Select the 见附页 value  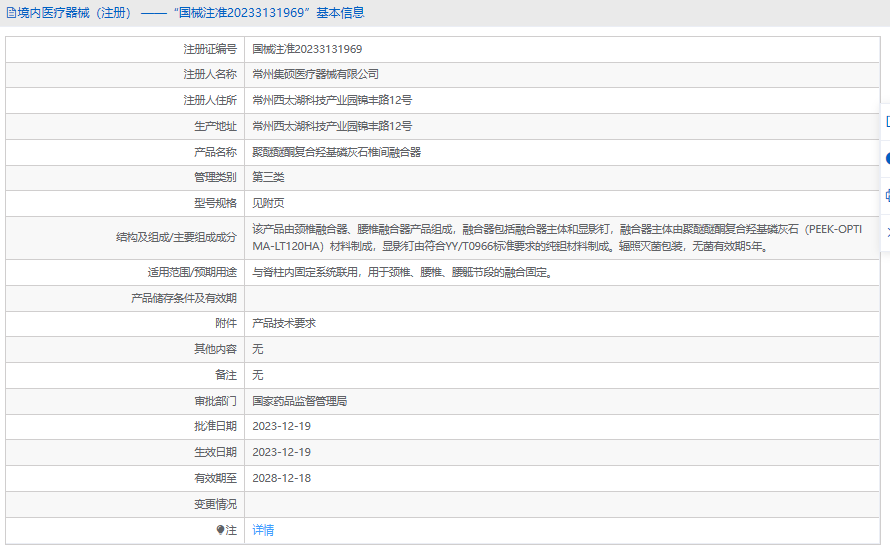coord(268,203)
